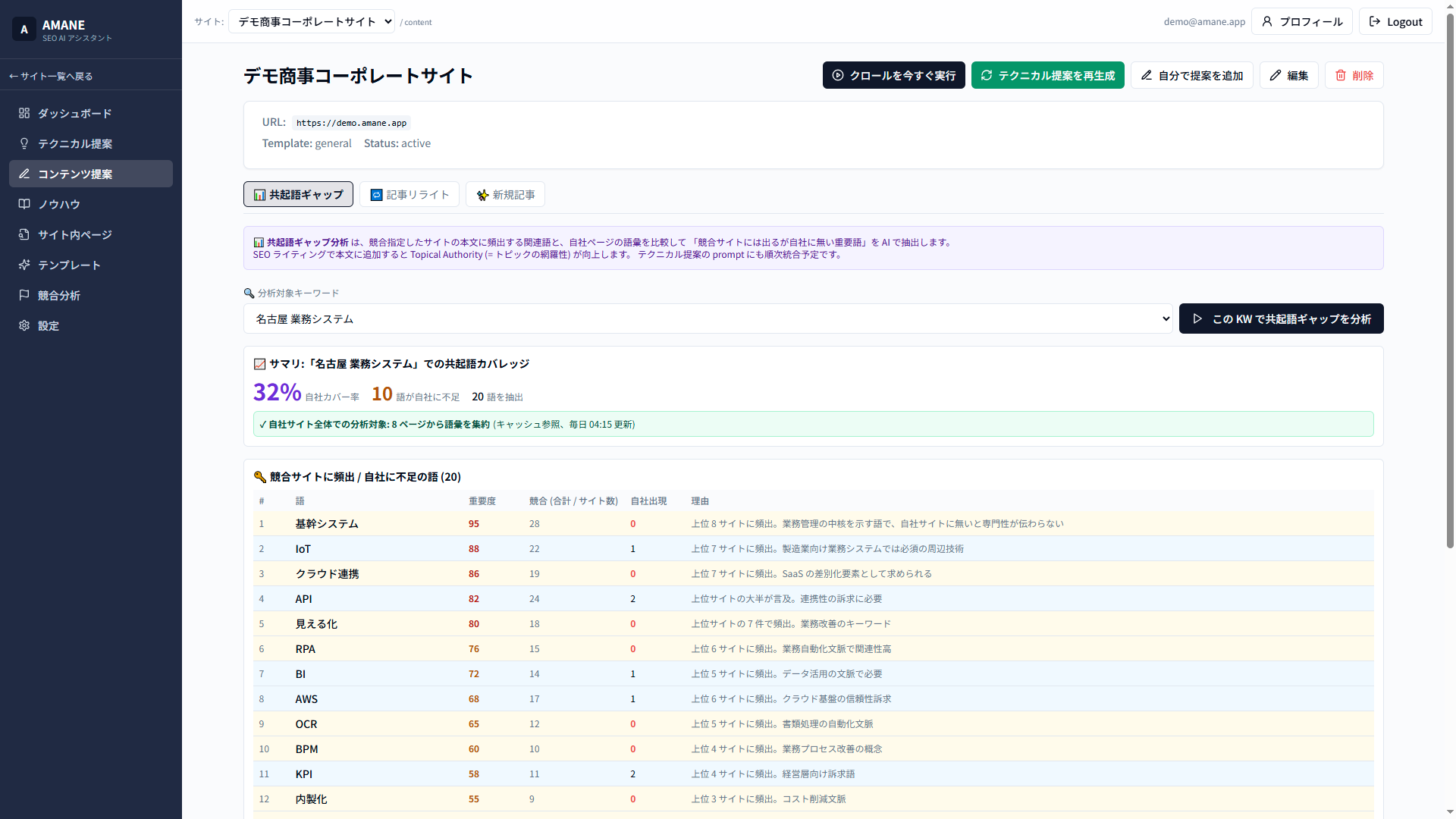Viewport: 1456px width, 819px height.
Task: Click the AWS row term
Action: 306,699
